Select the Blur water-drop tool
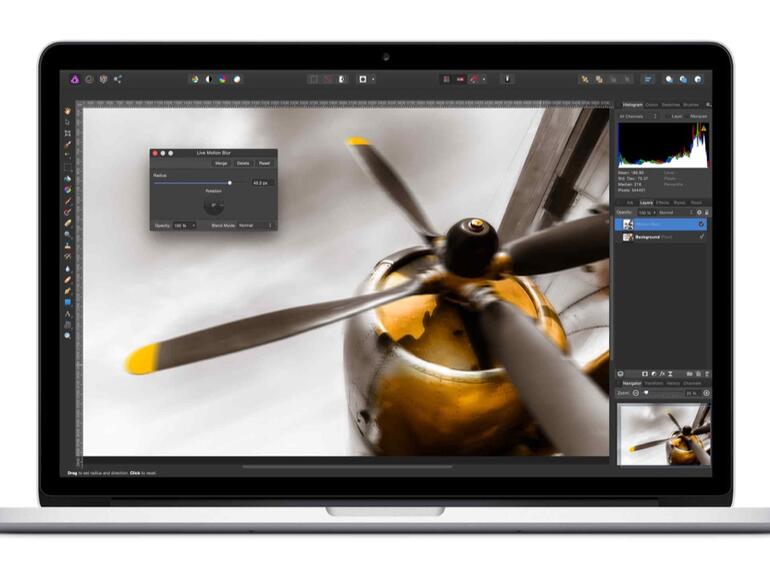The height and width of the screenshot is (578, 770). (68, 269)
